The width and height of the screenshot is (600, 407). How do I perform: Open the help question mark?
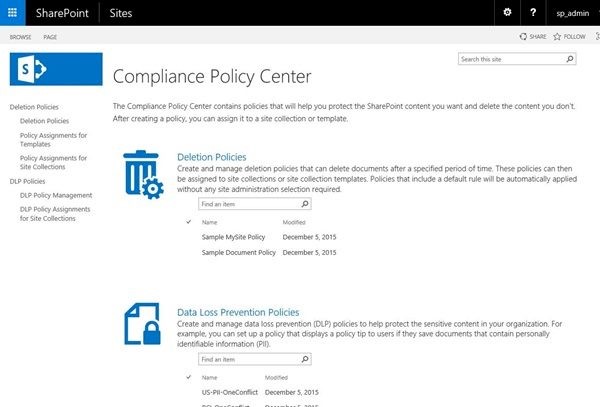point(533,13)
